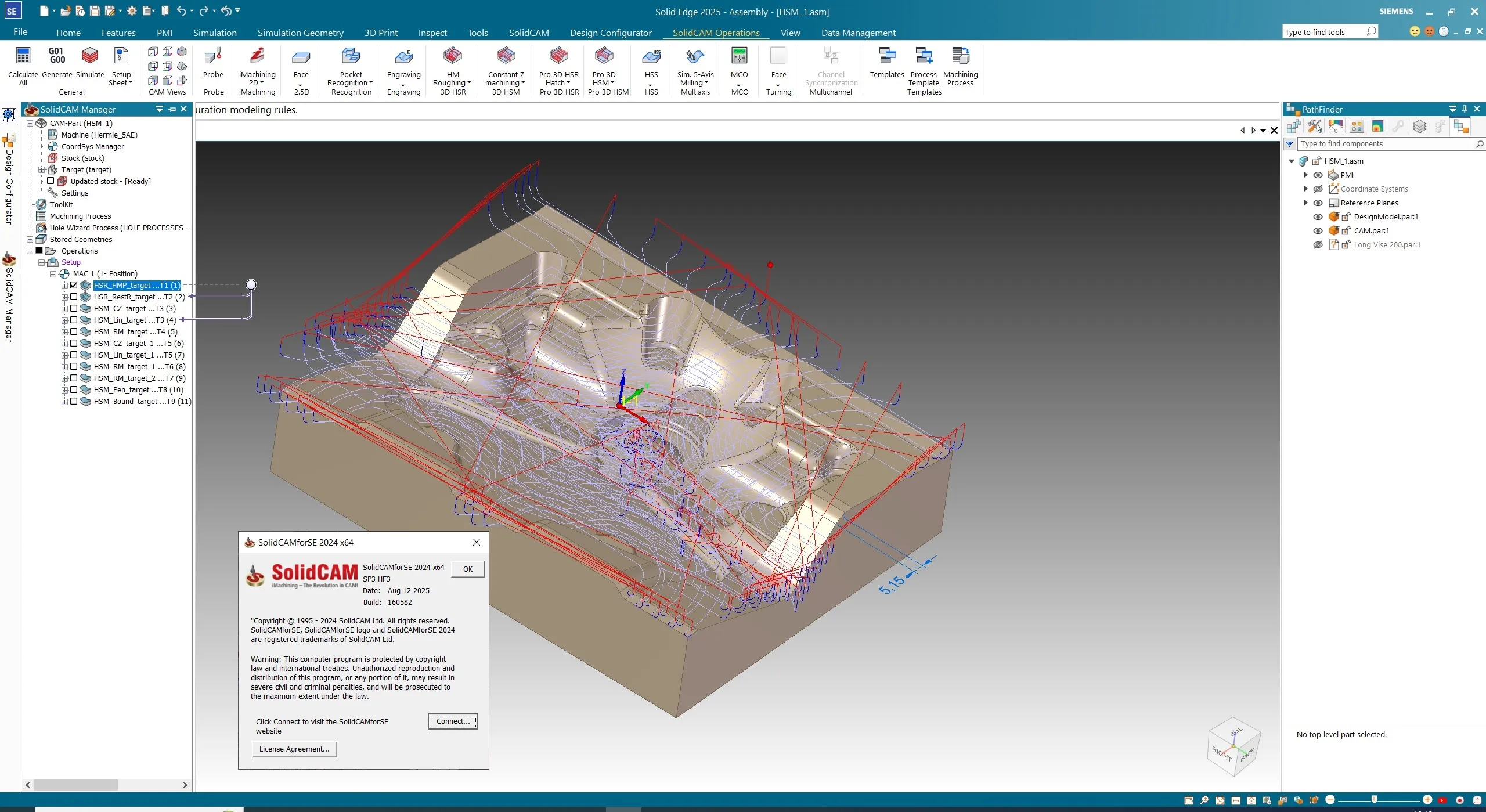1486x812 pixels.
Task: Click the Calculate All icon
Action: click(x=23, y=56)
